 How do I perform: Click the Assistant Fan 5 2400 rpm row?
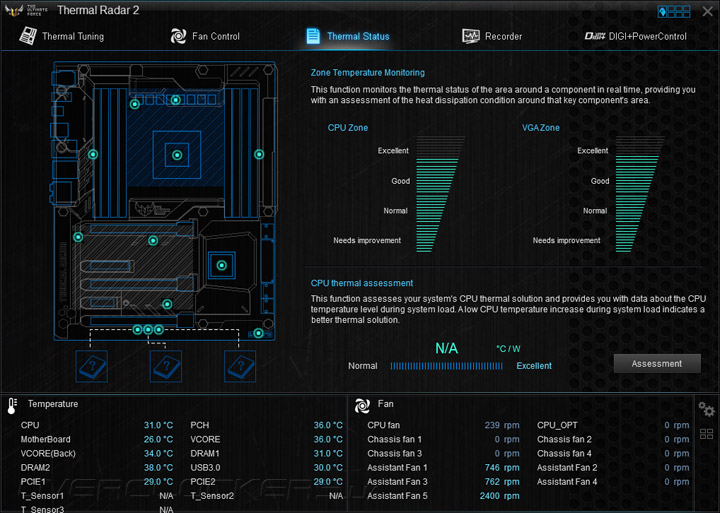[x=444, y=496]
